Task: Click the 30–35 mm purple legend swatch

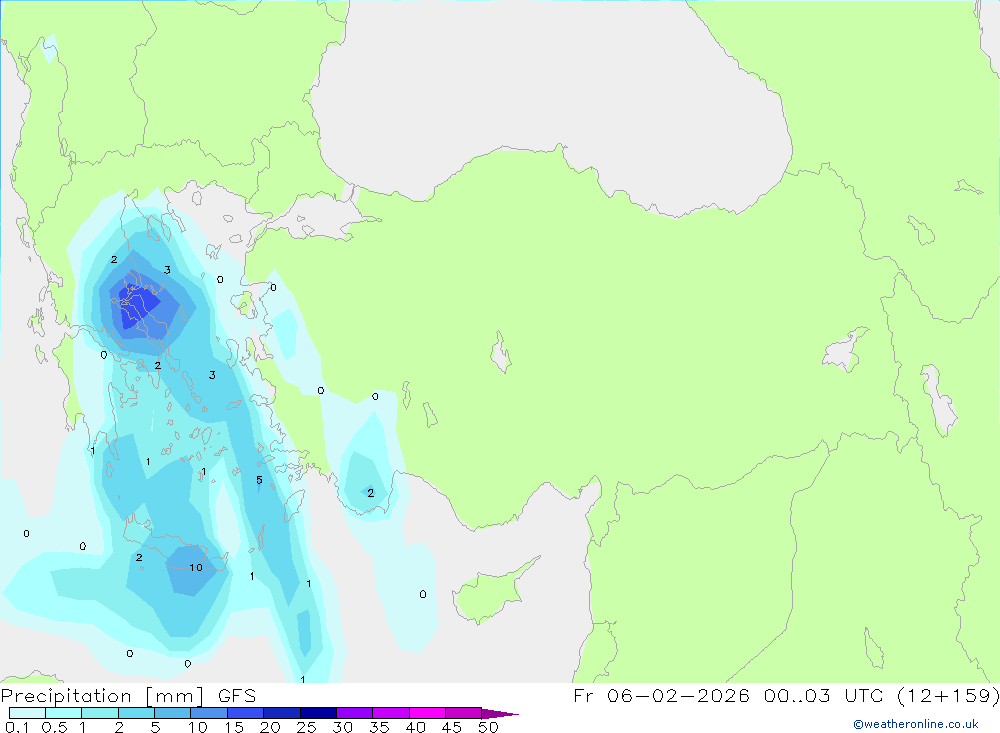Action: [355, 713]
